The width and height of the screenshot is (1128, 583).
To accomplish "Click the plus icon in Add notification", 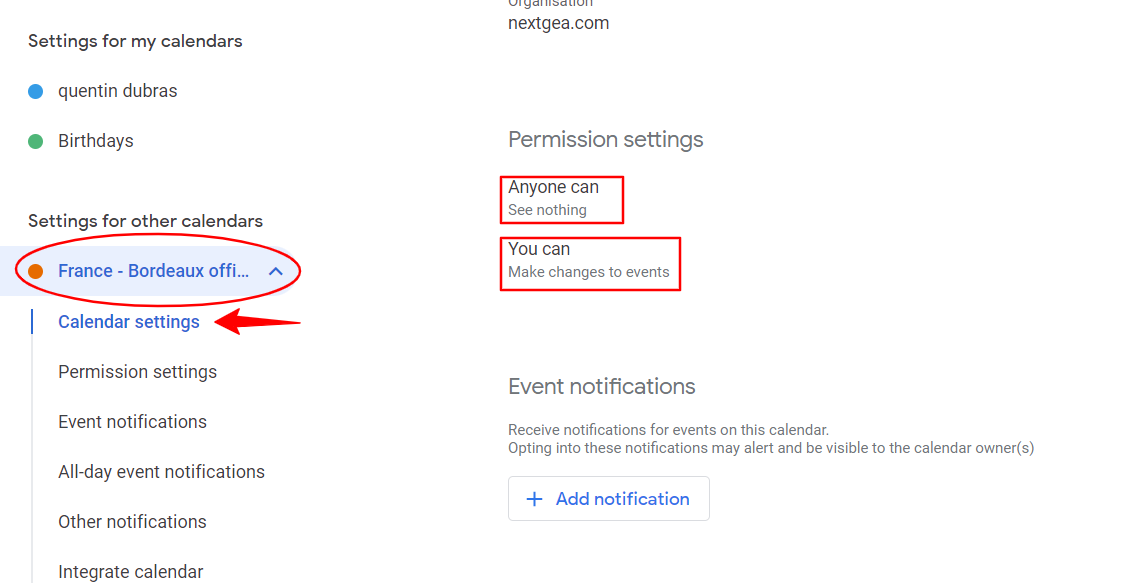I will (x=535, y=499).
